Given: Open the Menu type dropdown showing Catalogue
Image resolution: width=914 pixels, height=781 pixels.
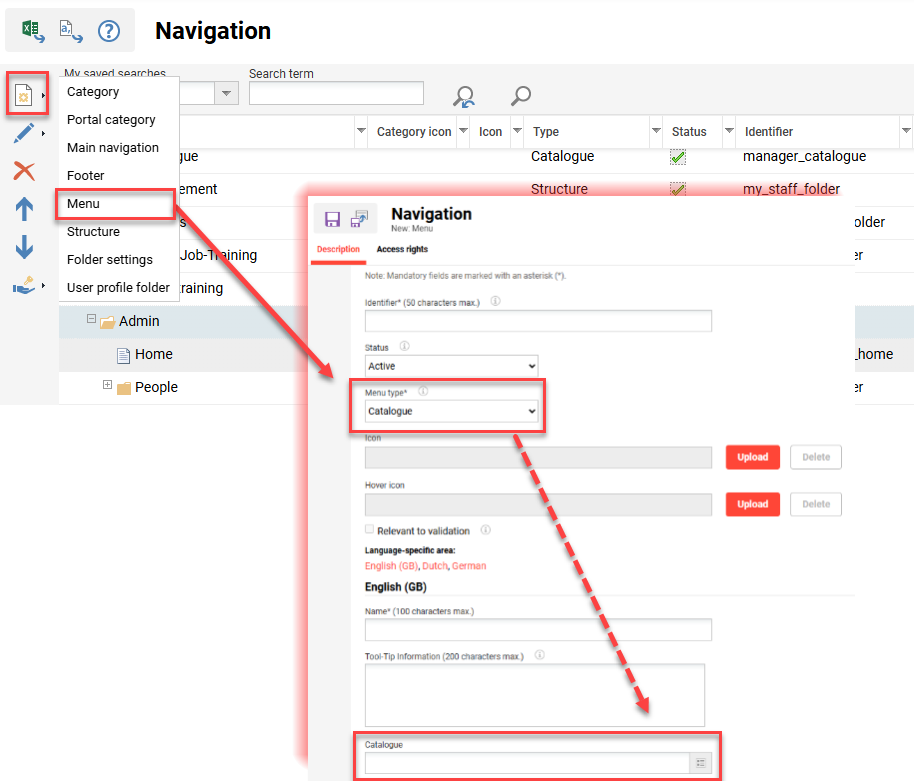Looking at the screenshot, I should pos(450,411).
